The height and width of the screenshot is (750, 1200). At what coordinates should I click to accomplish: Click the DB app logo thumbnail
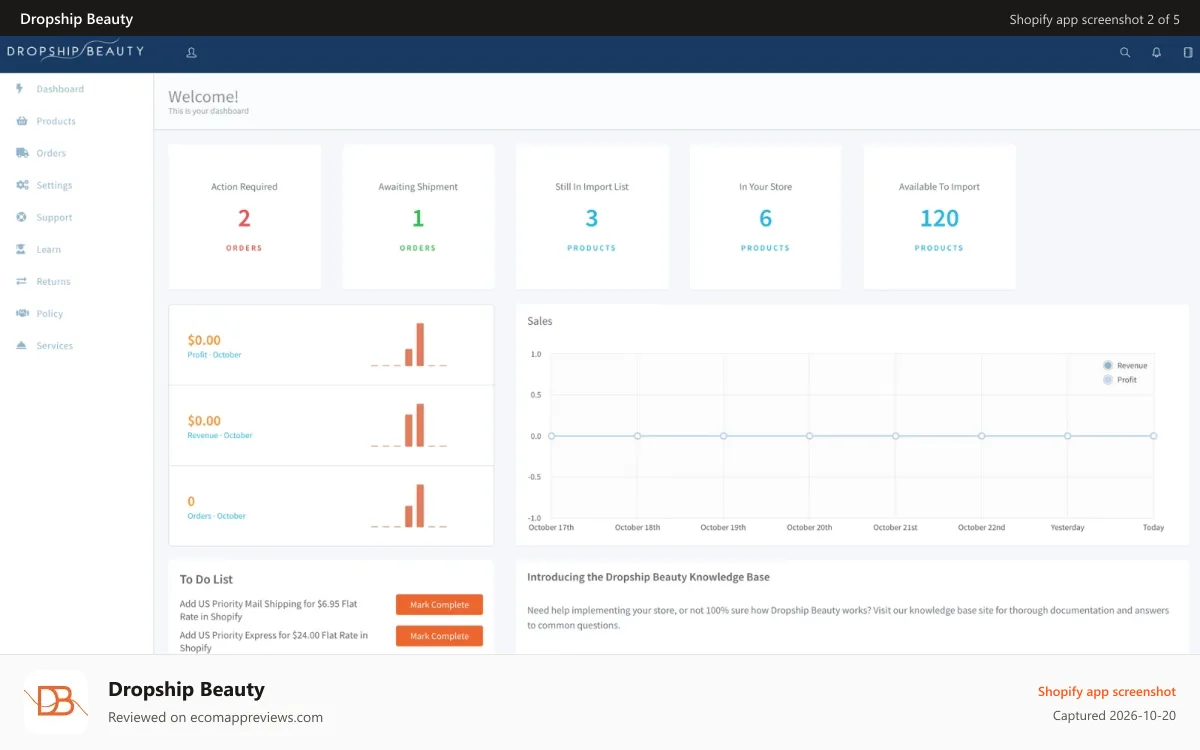coord(56,702)
